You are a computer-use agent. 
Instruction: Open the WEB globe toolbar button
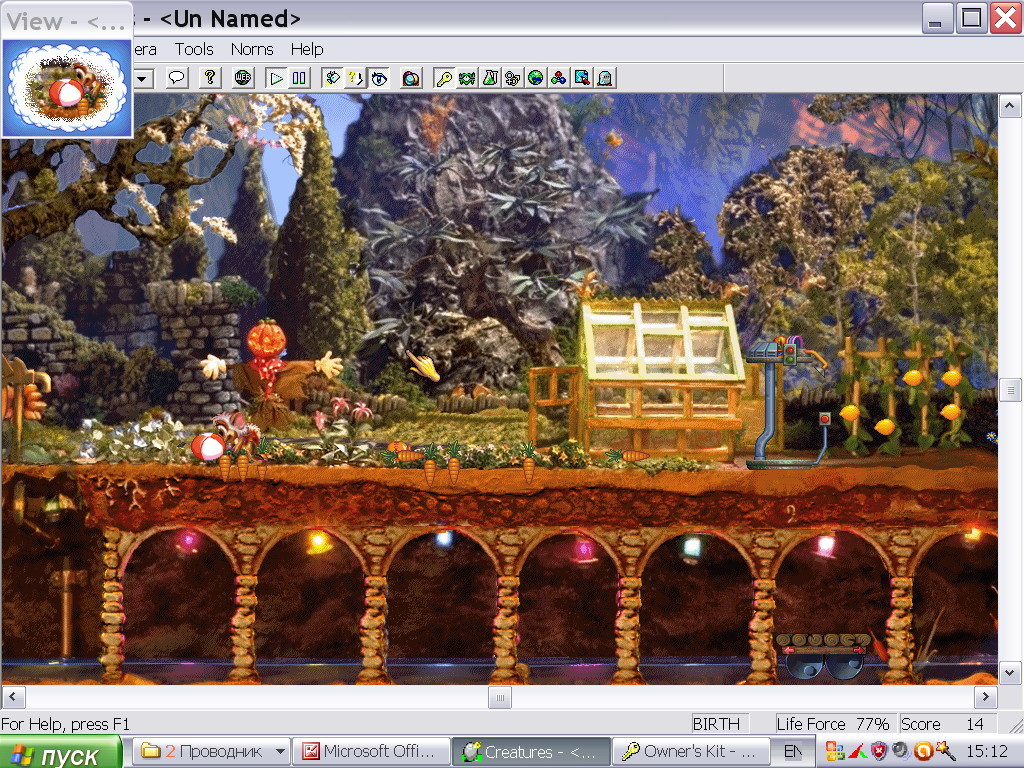pyautogui.click(x=242, y=78)
